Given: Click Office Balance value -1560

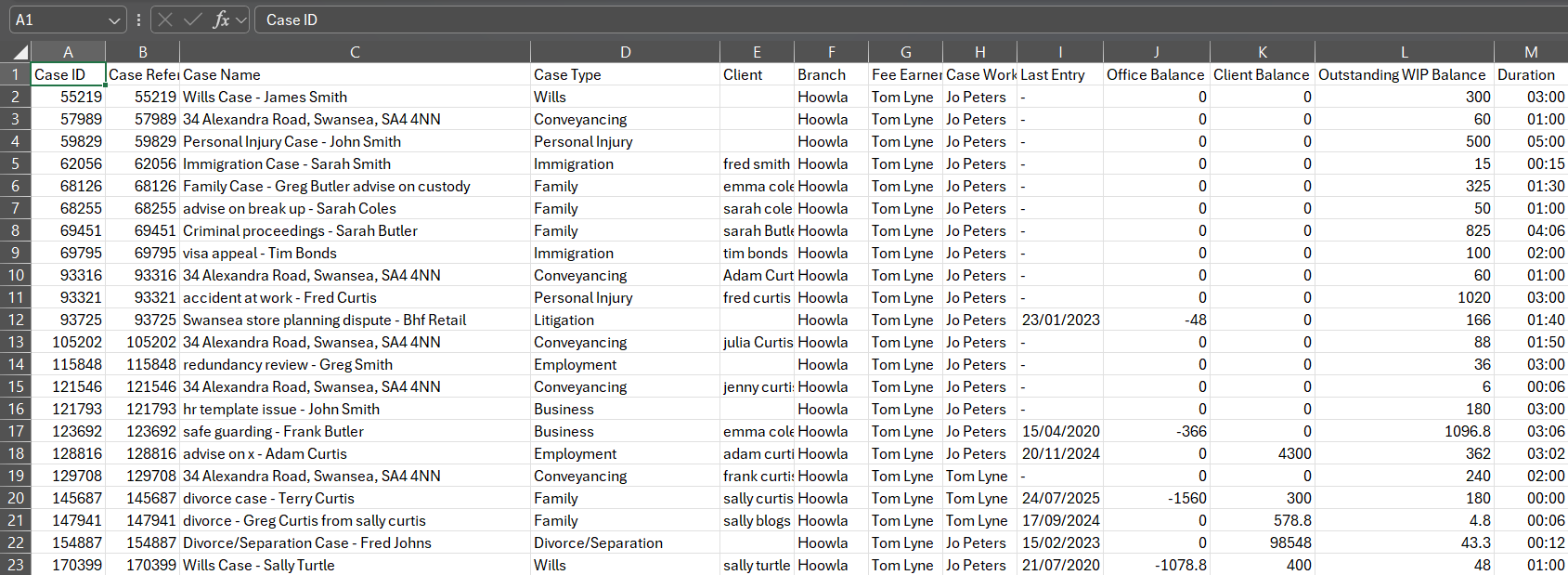Looking at the screenshot, I should (1156, 498).
